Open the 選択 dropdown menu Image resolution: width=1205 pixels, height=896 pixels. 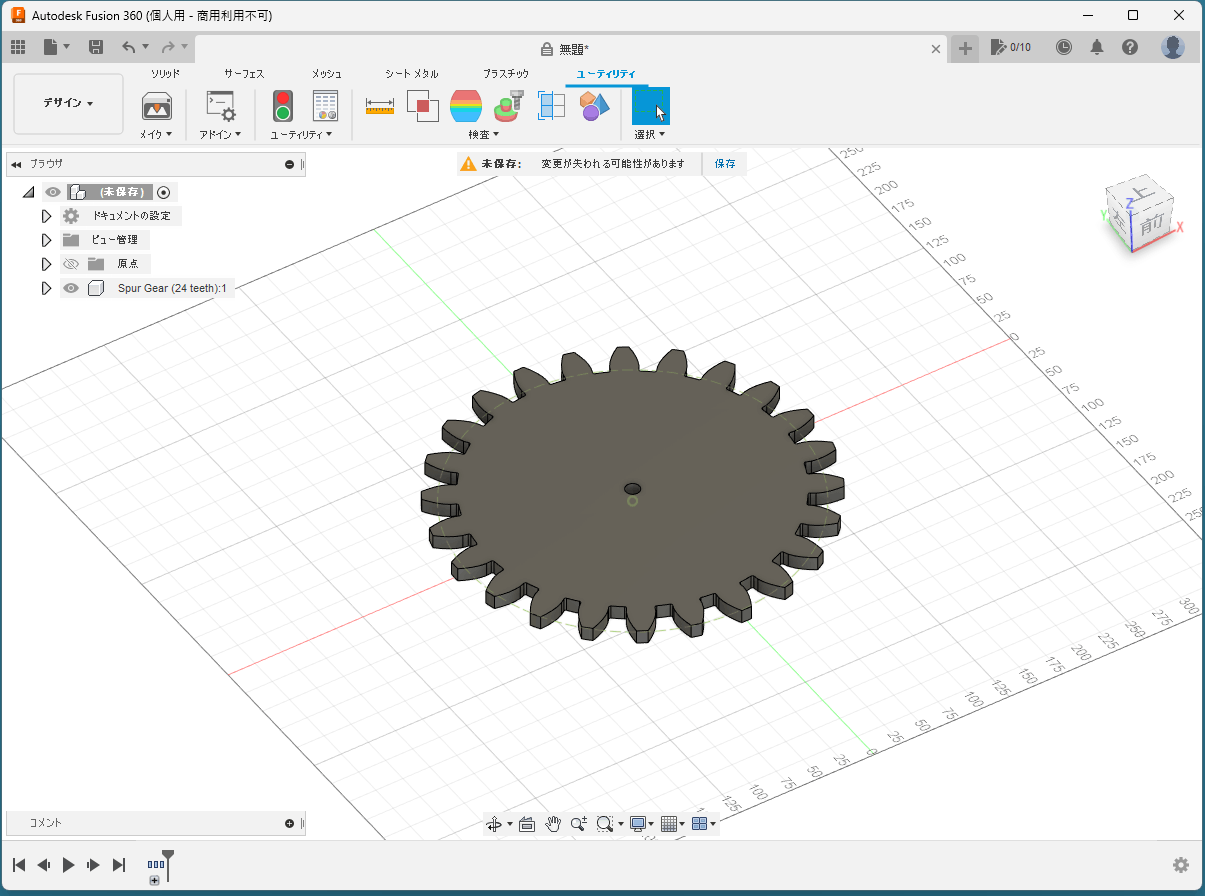650,134
